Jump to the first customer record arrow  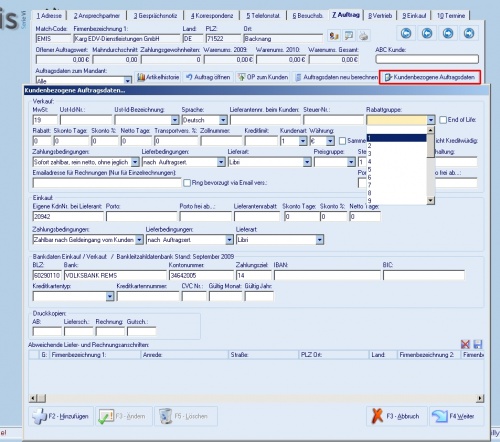406,33
